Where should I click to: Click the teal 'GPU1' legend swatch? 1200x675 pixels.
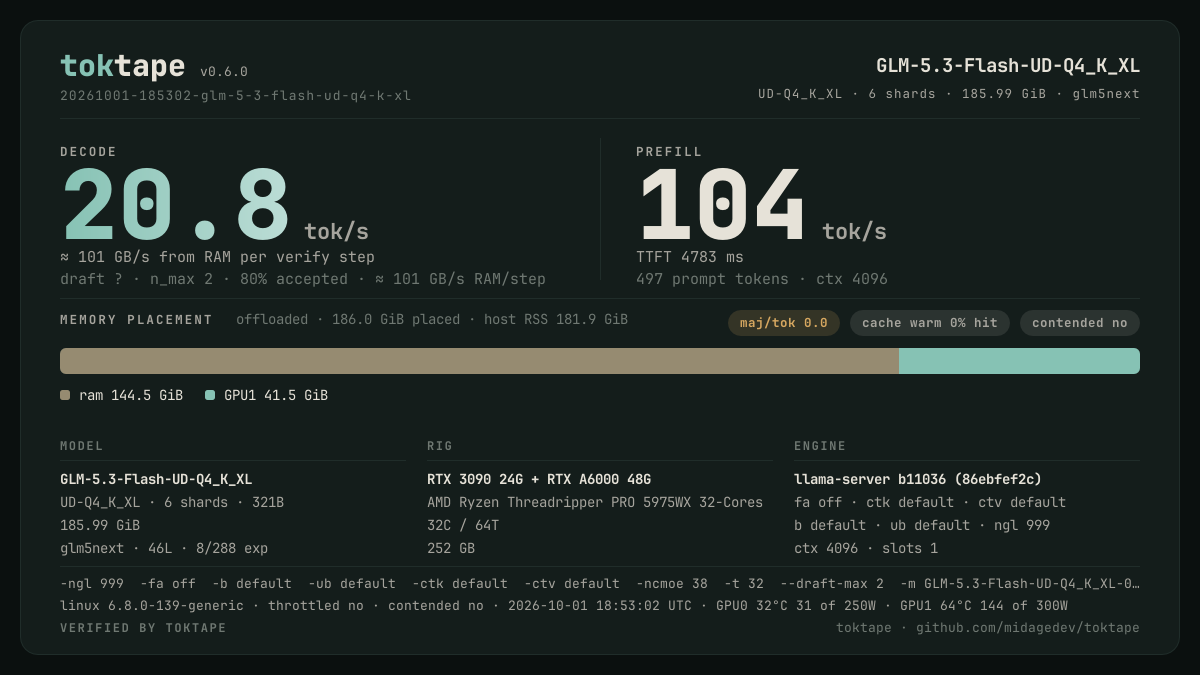(210, 395)
